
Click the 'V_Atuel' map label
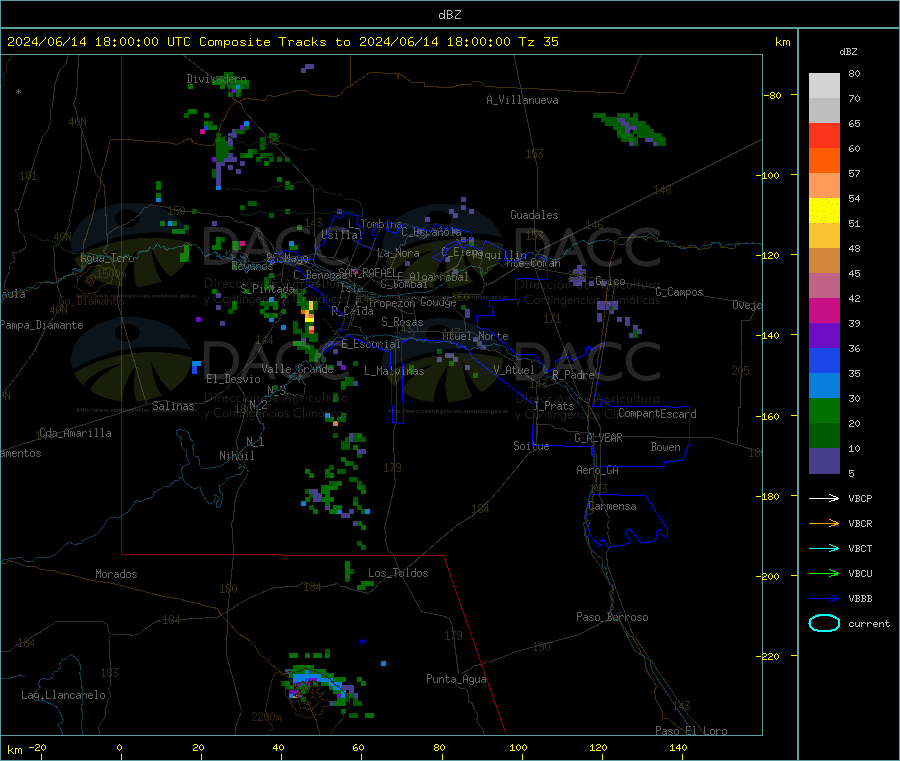point(514,370)
